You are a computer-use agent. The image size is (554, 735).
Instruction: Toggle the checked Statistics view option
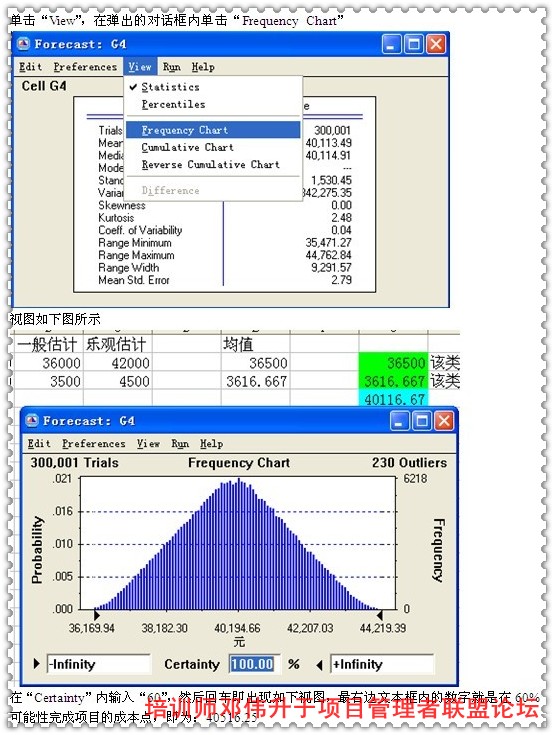(170, 87)
